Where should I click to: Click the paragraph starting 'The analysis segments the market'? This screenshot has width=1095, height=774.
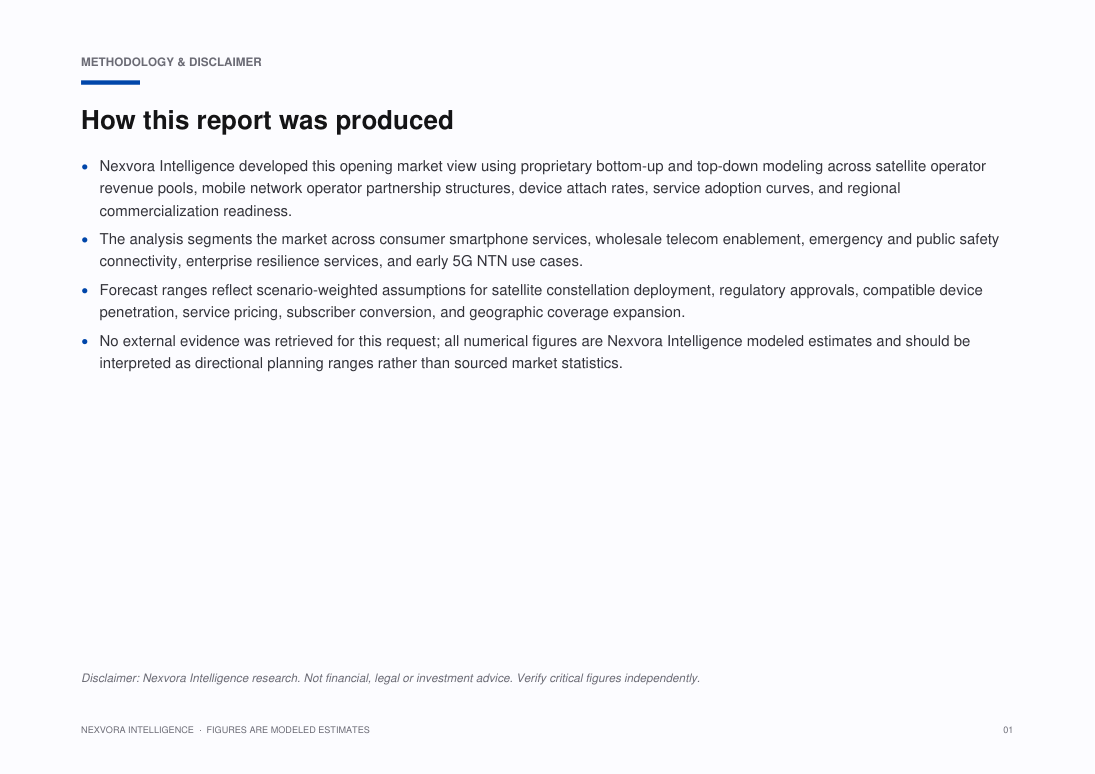click(x=549, y=250)
